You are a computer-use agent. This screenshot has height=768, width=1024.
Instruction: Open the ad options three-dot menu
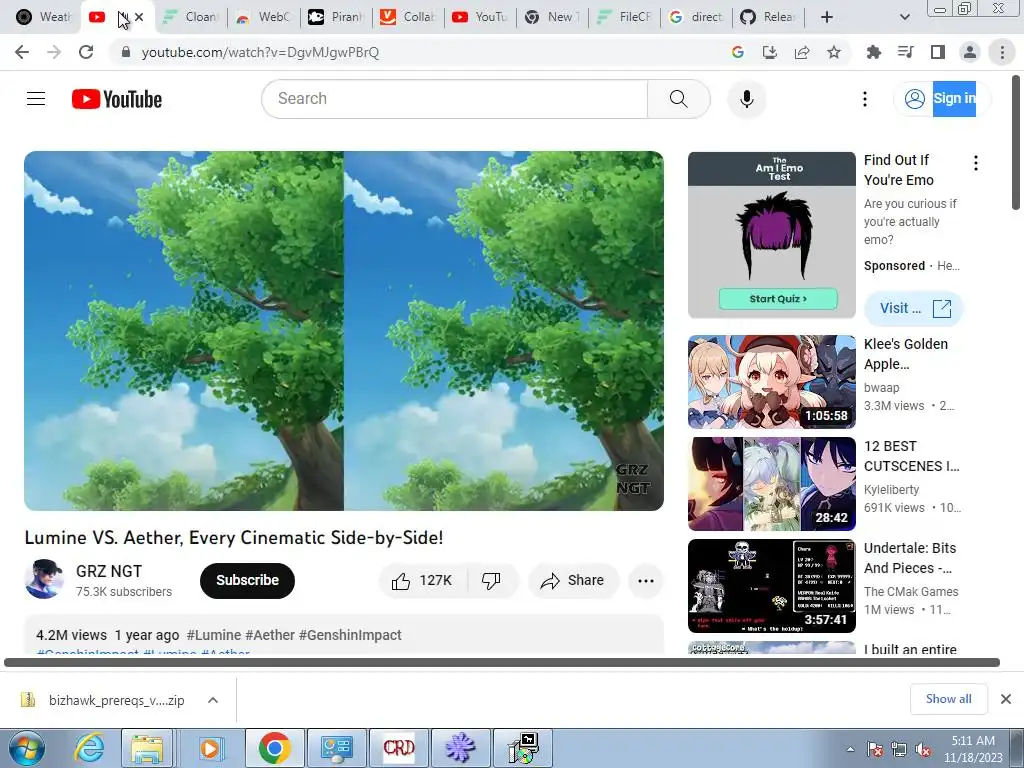point(976,163)
